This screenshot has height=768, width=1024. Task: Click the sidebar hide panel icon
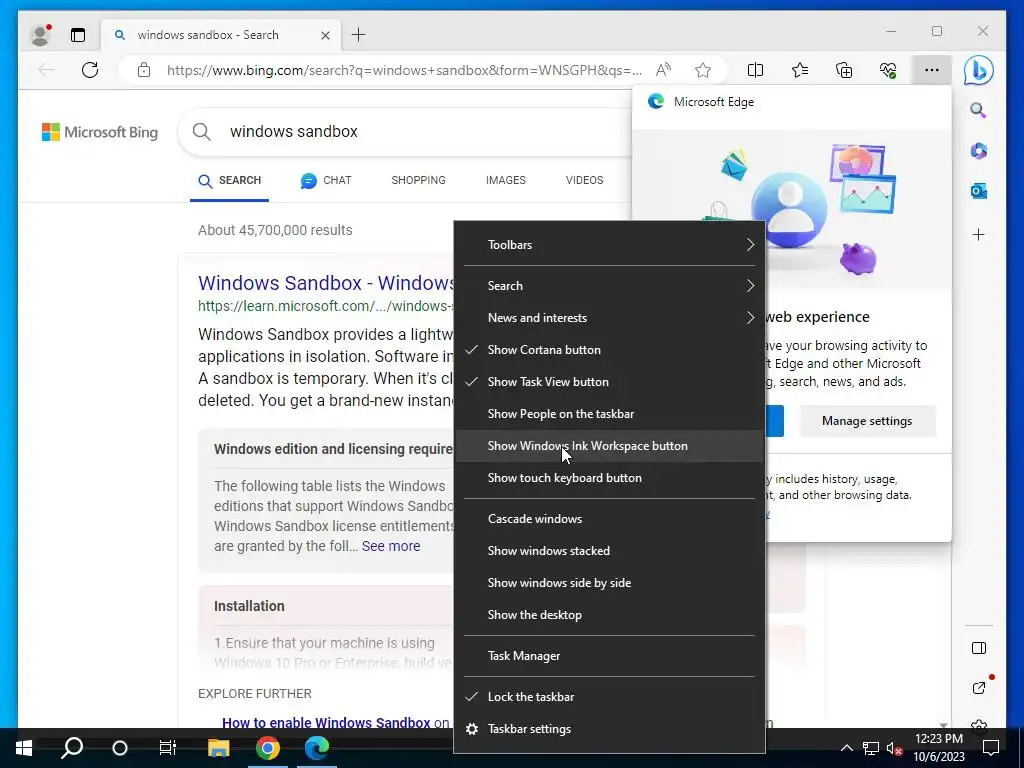click(978, 648)
